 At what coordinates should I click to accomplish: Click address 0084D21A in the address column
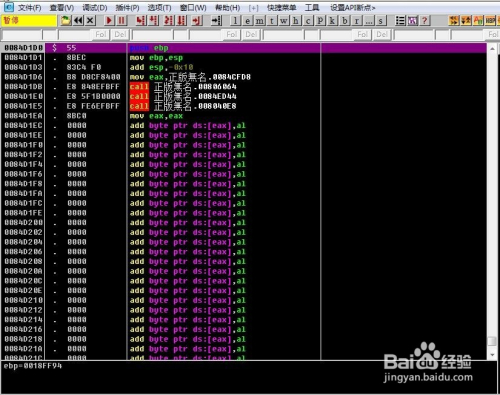coord(23,349)
